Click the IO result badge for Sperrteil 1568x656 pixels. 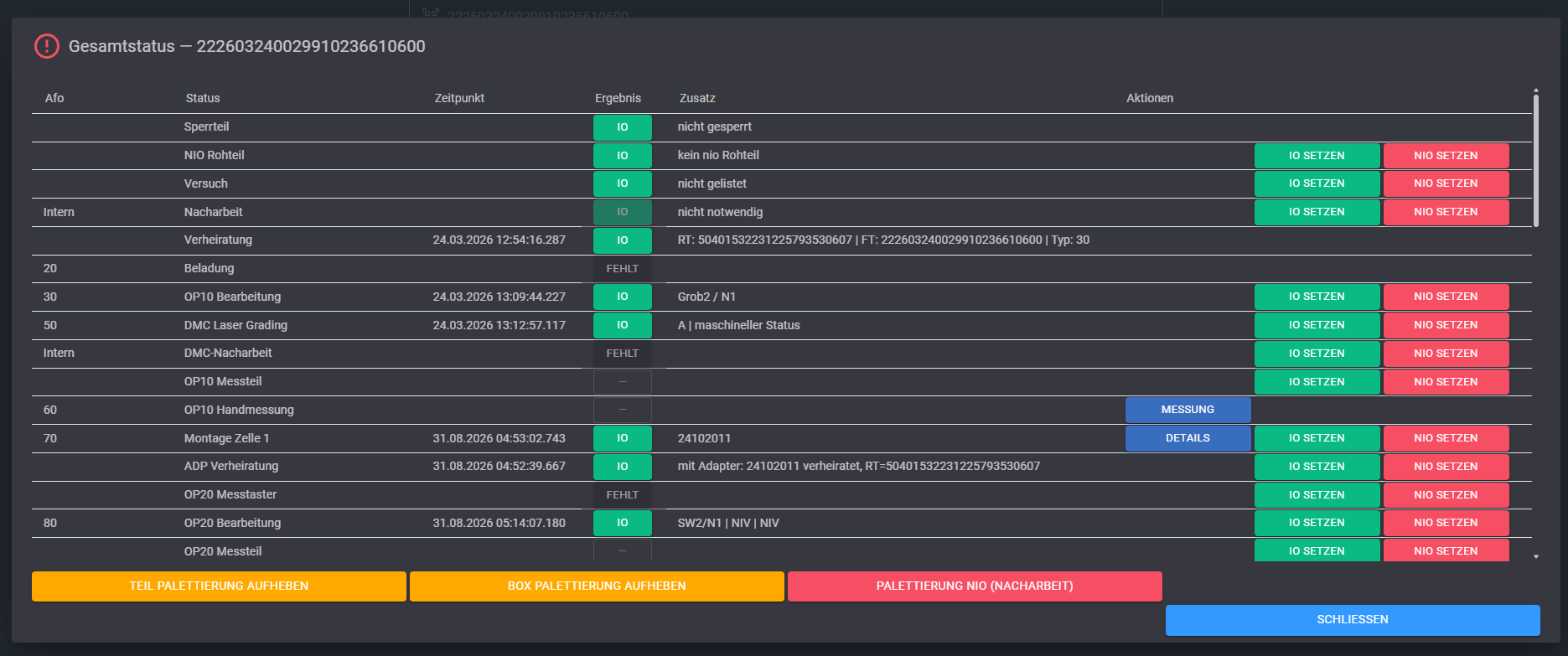[x=623, y=127]
